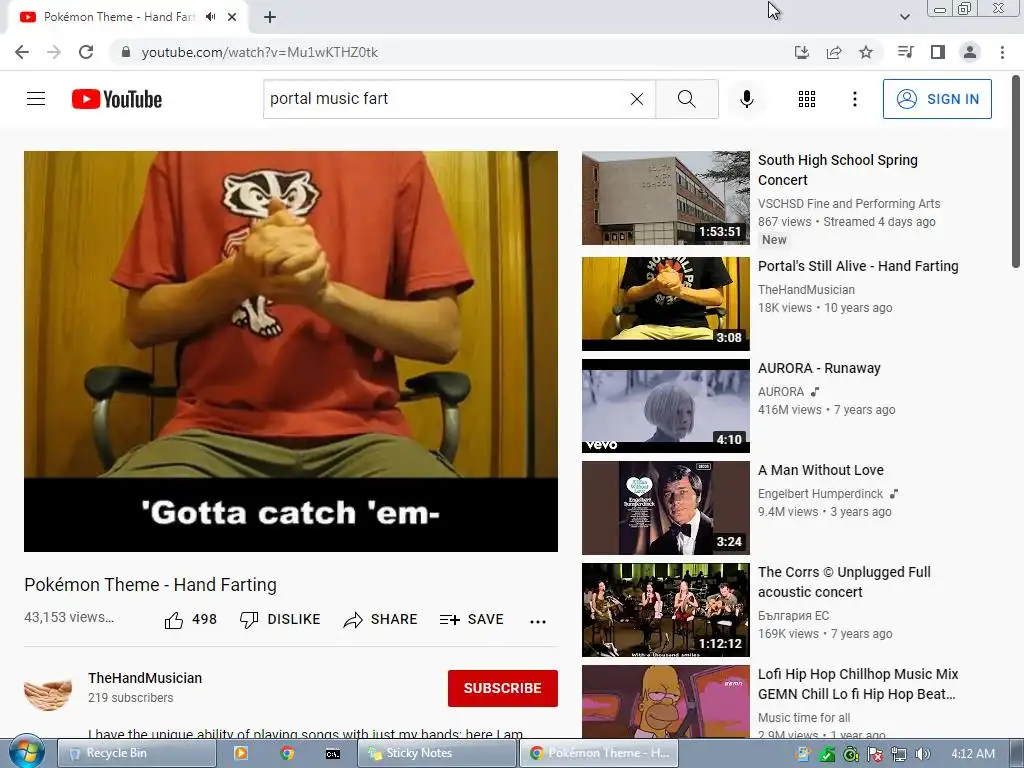
Task: Open the Windows Start menu
Action: [26, 752]
